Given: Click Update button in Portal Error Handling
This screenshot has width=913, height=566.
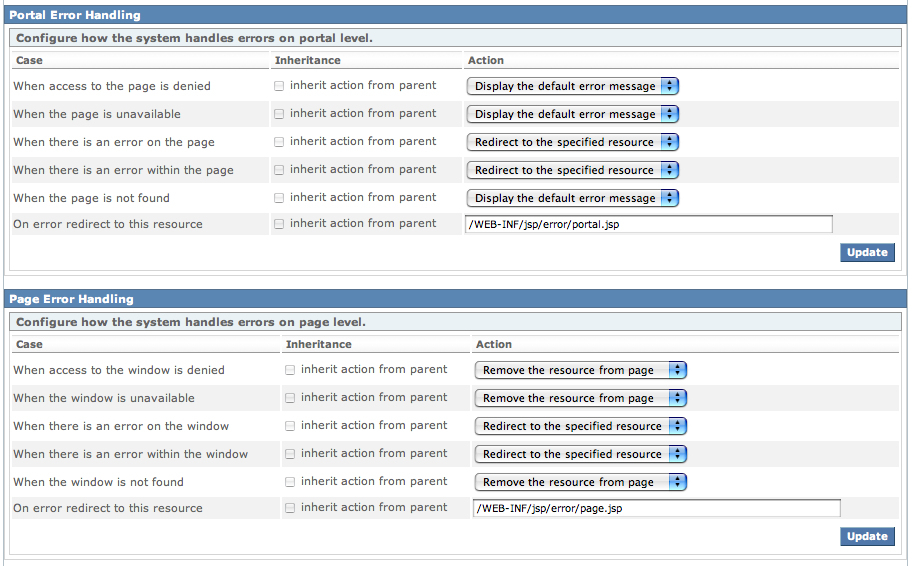Looking at the screenshot, I should [867, 253].
